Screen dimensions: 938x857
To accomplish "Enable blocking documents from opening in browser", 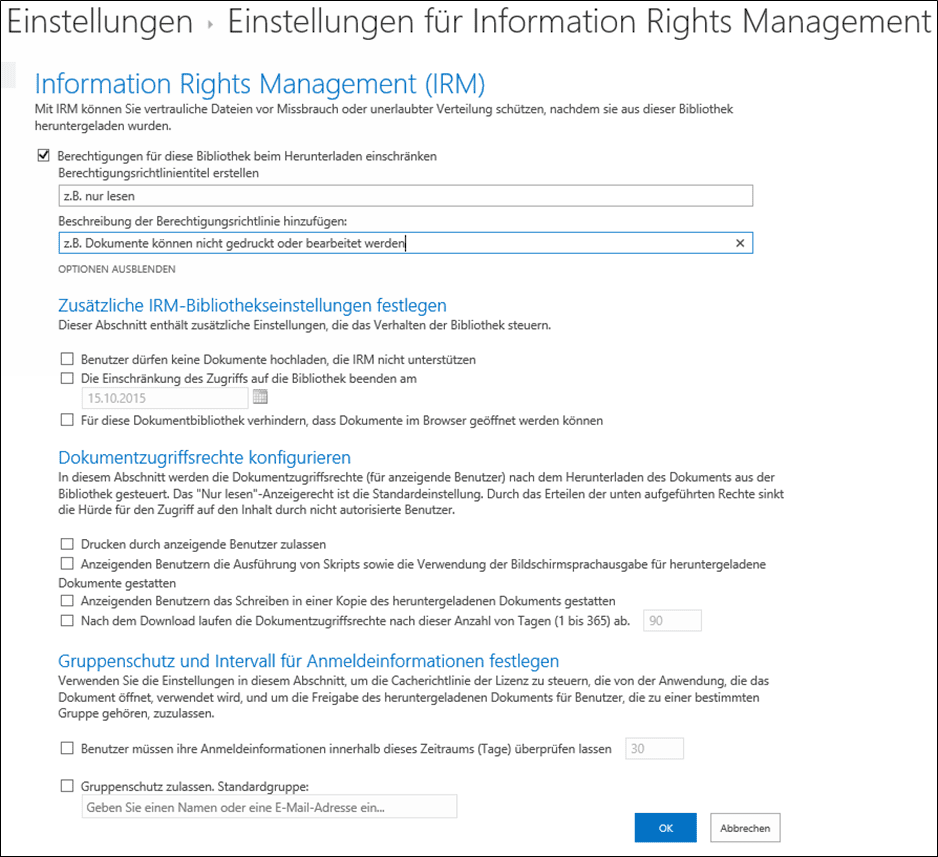I will click(x=67, y=421).
